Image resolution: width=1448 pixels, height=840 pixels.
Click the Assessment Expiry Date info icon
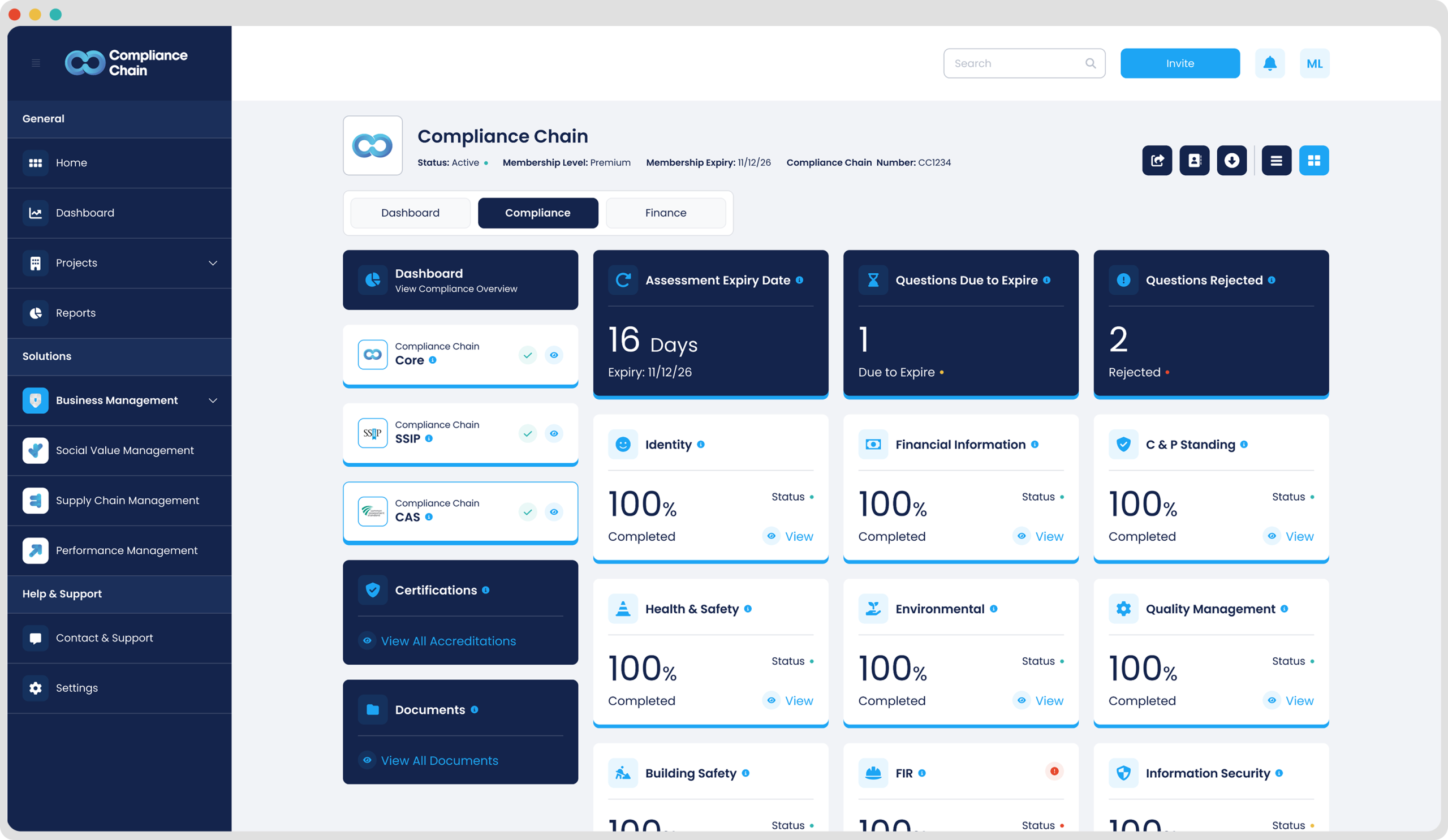tap(799, 280)
